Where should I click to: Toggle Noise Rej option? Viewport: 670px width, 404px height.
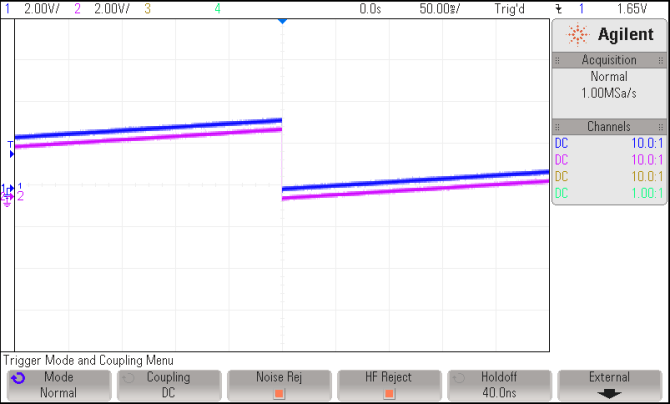coord(279,385)
